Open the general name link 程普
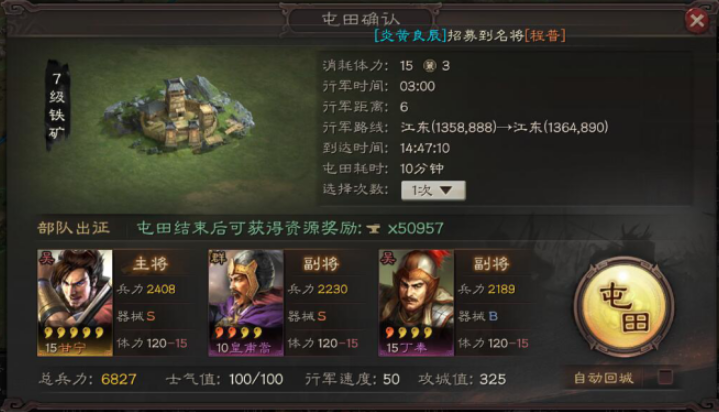719x412 pixels. pyautogui.click(x=545, y=35)
